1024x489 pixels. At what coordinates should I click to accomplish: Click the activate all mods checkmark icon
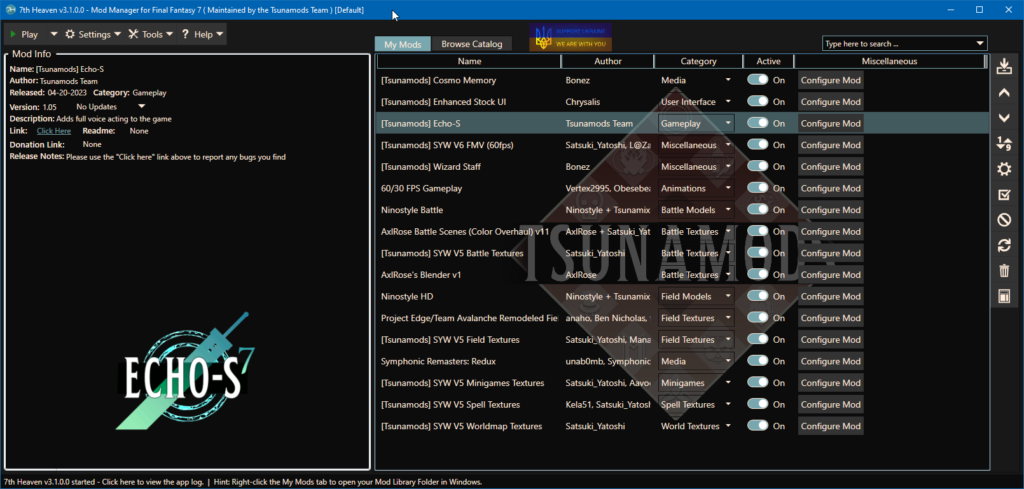click(1004, 194)
